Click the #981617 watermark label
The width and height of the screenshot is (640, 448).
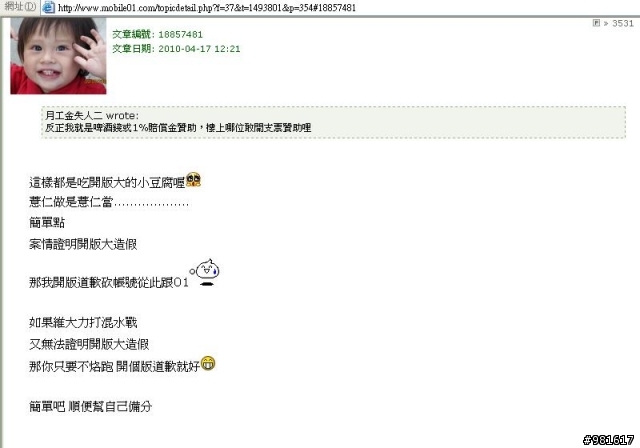tap(609, 440)
